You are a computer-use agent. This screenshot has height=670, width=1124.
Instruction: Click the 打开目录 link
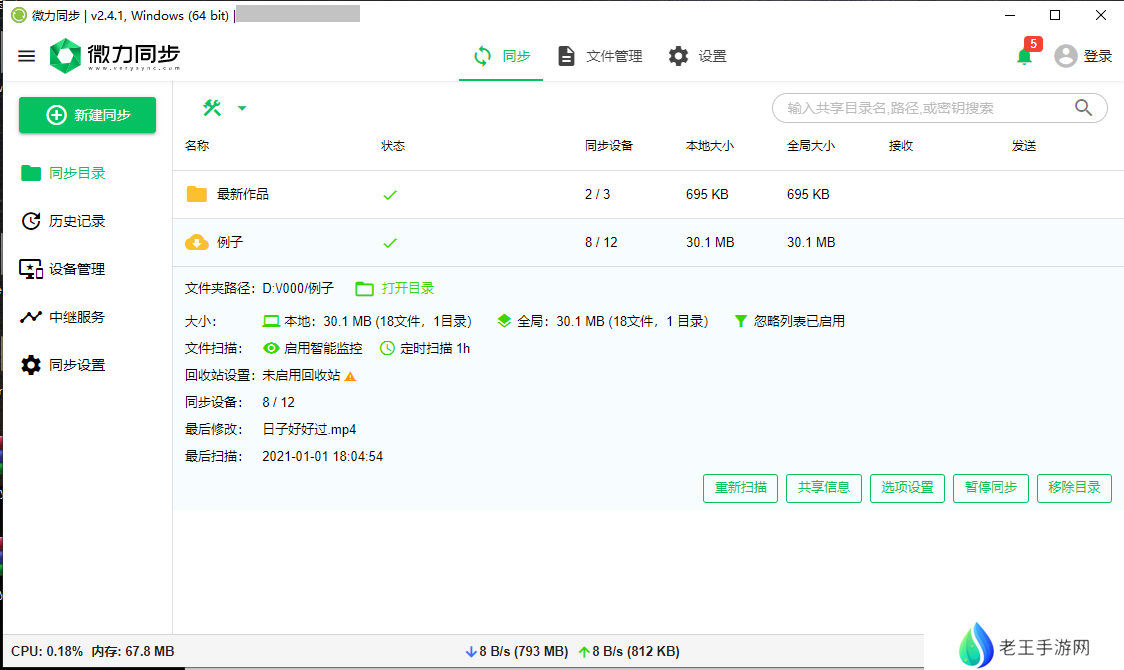tap(396, 288)
